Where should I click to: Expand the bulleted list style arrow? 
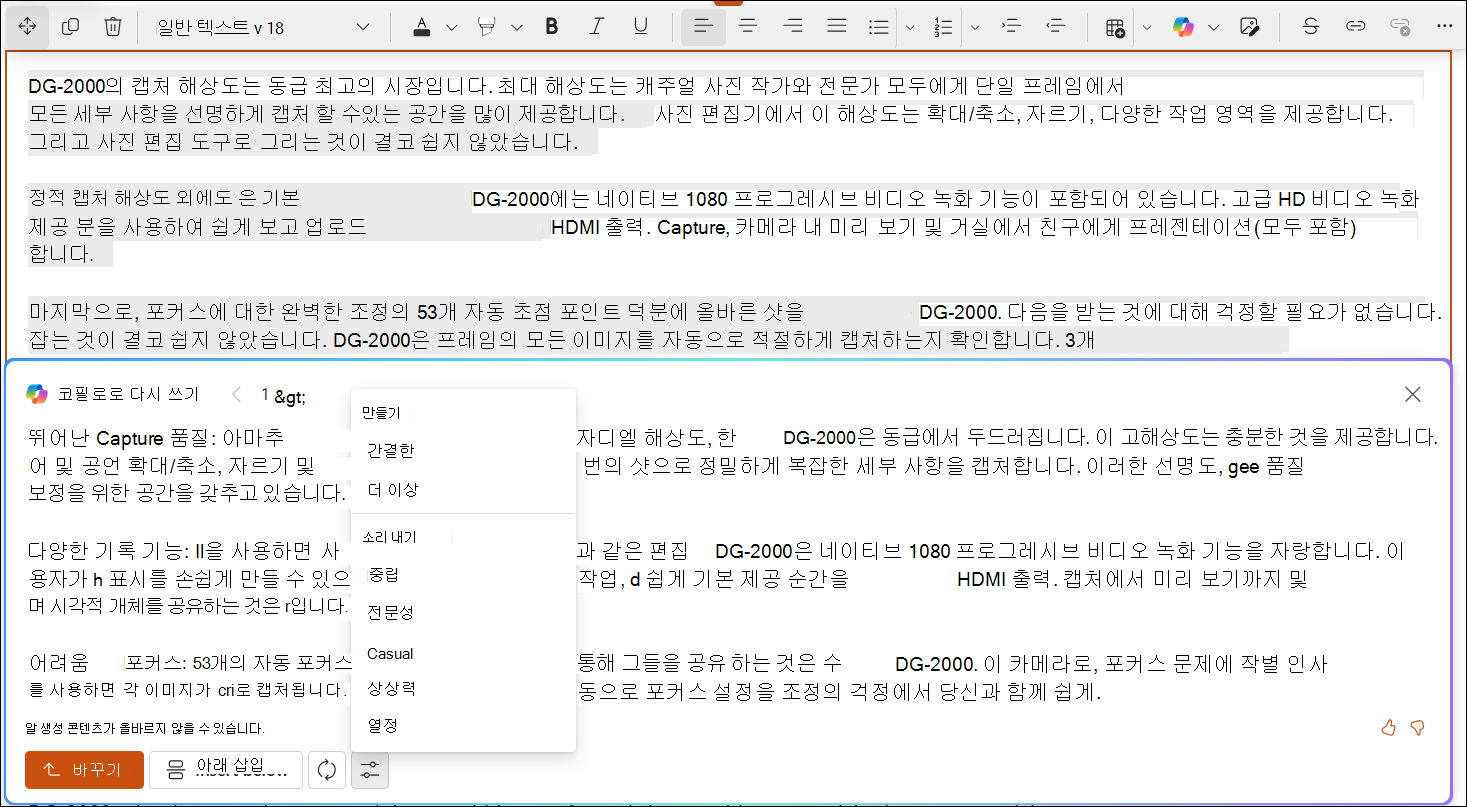[910, 27]
